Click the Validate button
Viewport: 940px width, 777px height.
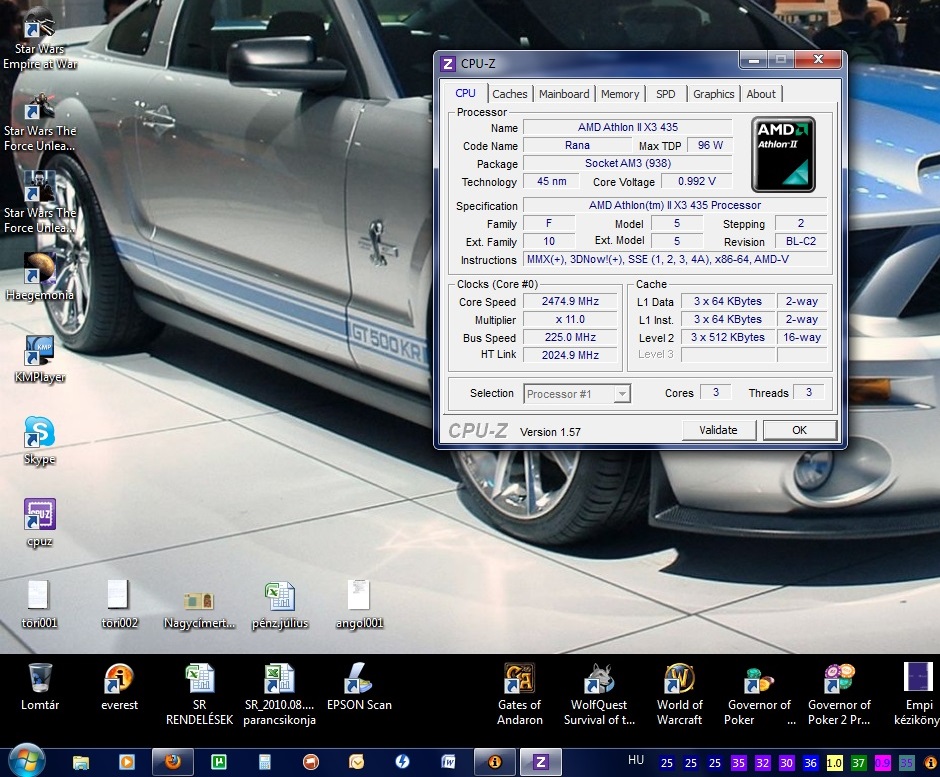[718, 430]
